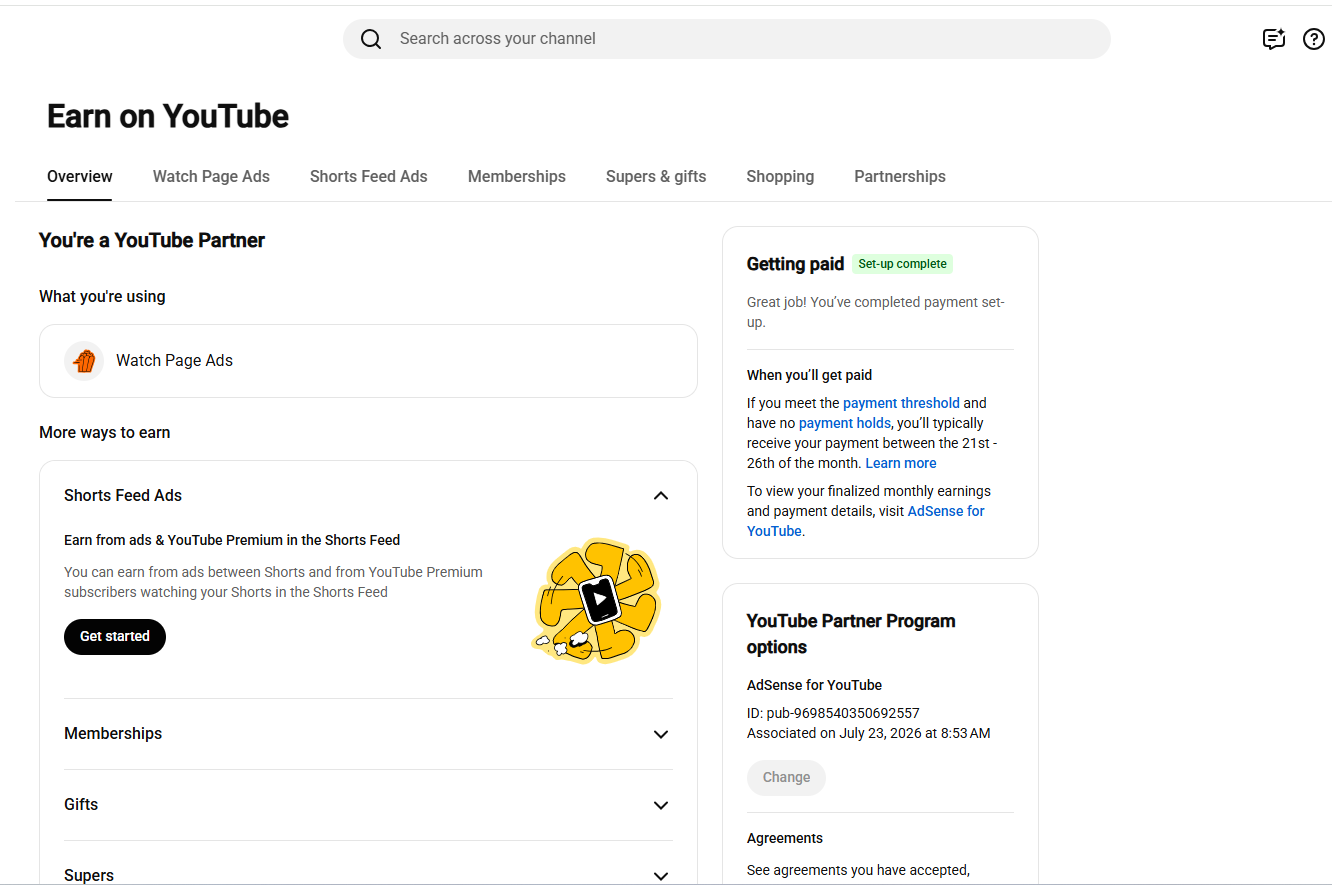
Task: Click the Gifts row label
Action: (81, 805)
